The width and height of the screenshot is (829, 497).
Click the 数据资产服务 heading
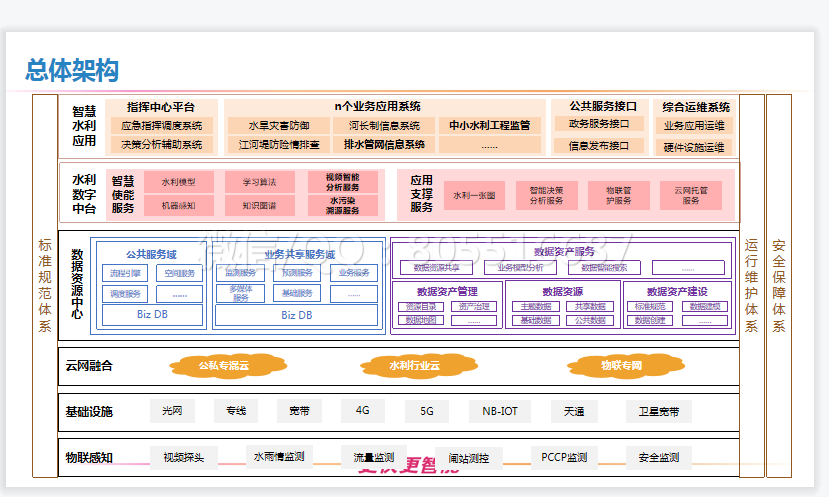tap(564, 252)
